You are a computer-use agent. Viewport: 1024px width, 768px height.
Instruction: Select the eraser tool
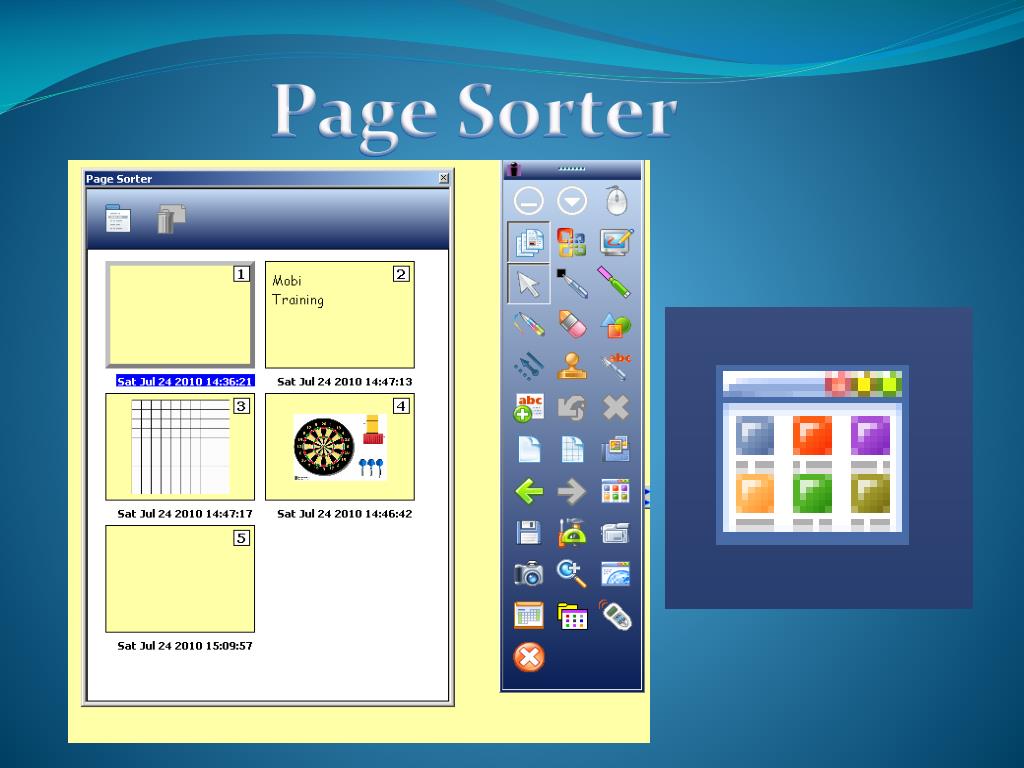[x=572, y=324]
